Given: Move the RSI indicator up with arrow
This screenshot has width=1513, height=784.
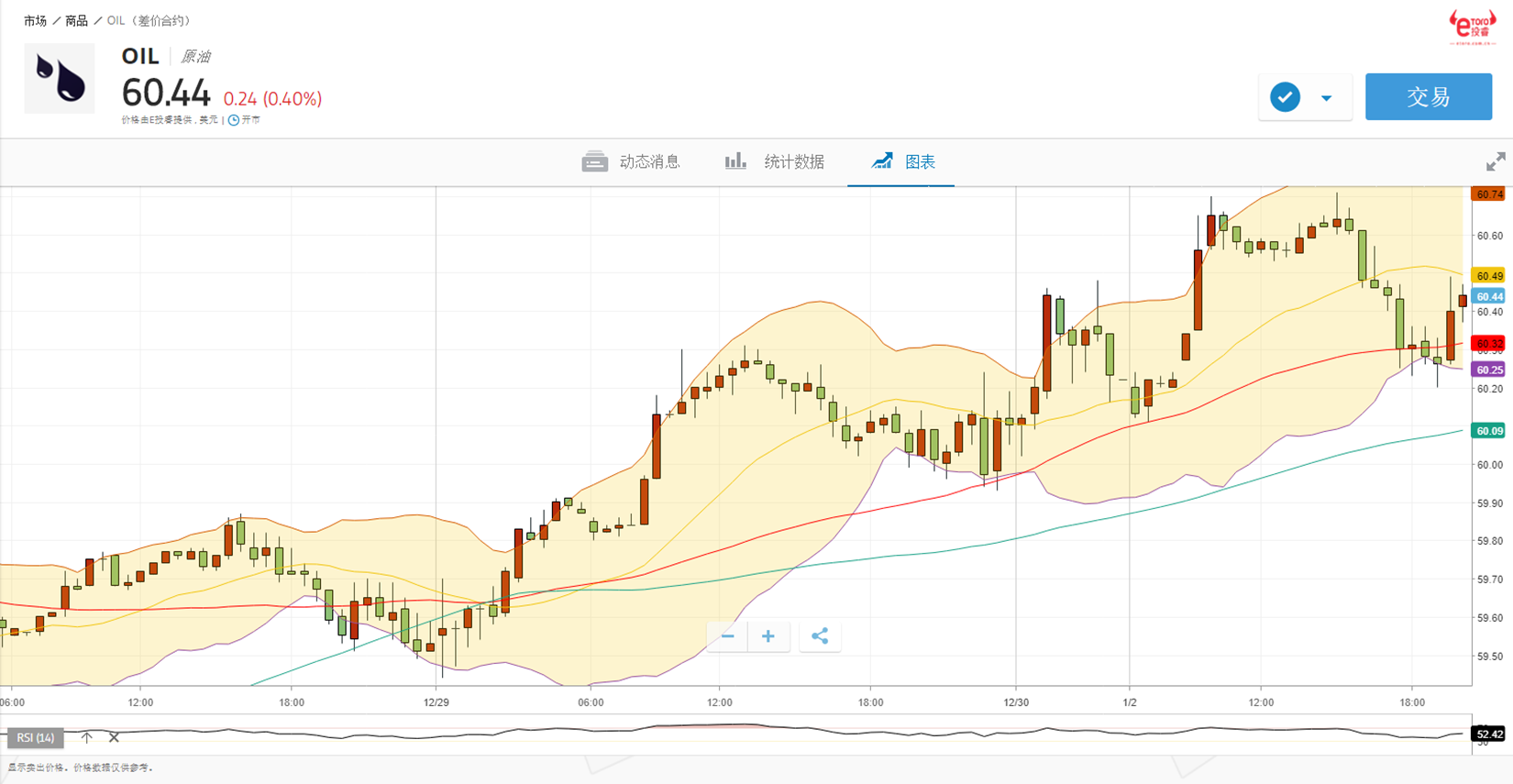Looking at the screenshot, I should tap(86, 737).
